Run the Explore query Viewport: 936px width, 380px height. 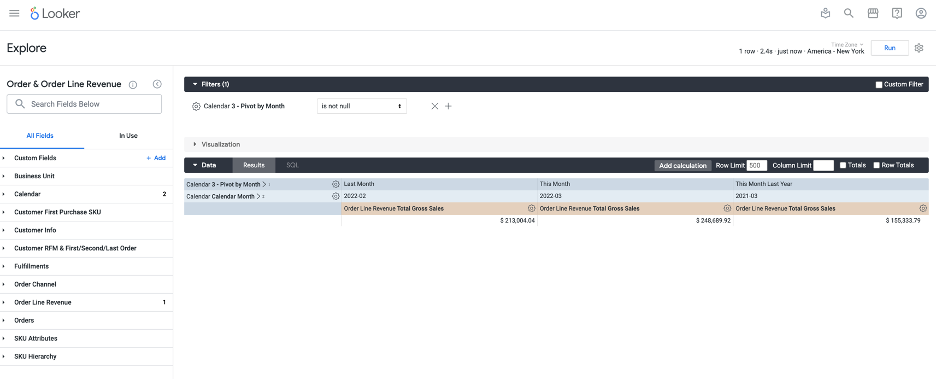tap(889, 48)
